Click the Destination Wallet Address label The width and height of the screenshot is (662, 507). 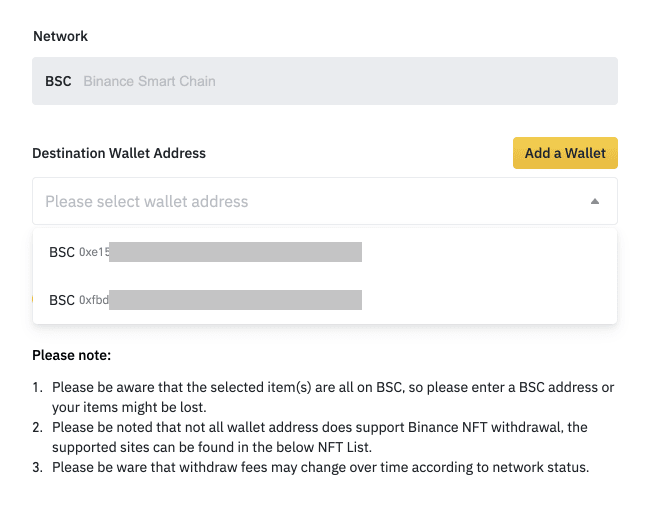pyautogui.click(x=119, y=153)
